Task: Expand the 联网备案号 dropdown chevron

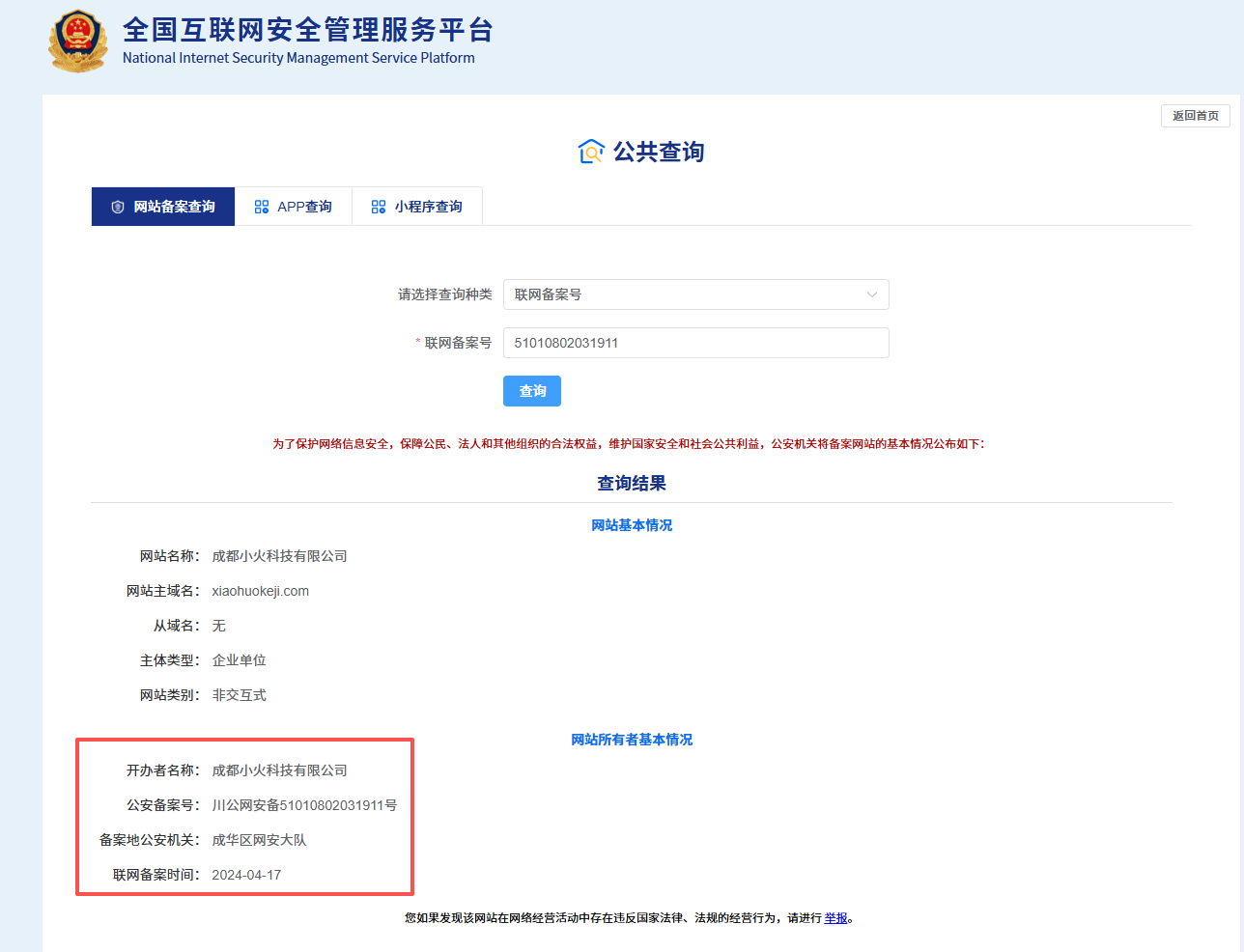Action: point(871,294)
